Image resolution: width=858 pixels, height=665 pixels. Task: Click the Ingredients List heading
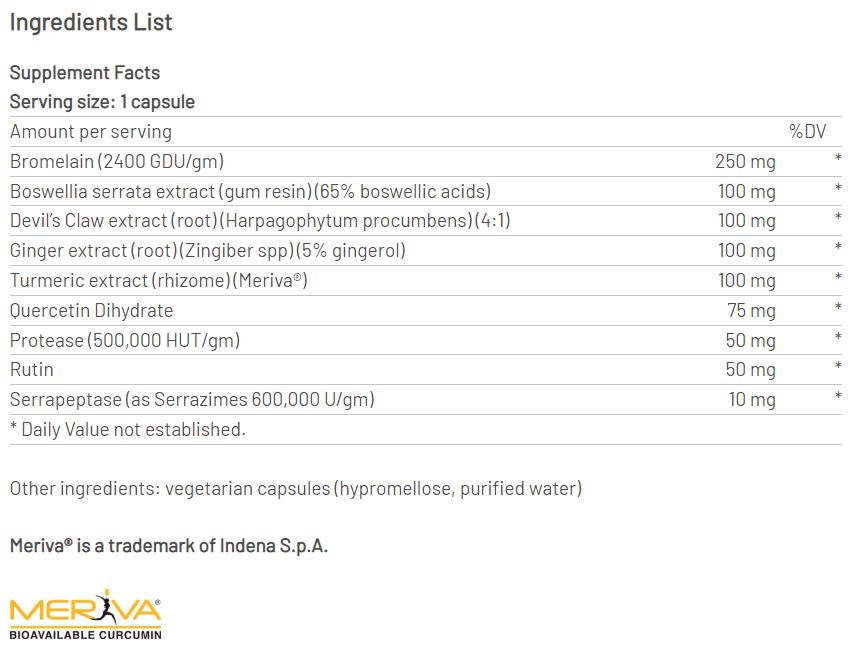pyautogui.click(x=91, y=22)
